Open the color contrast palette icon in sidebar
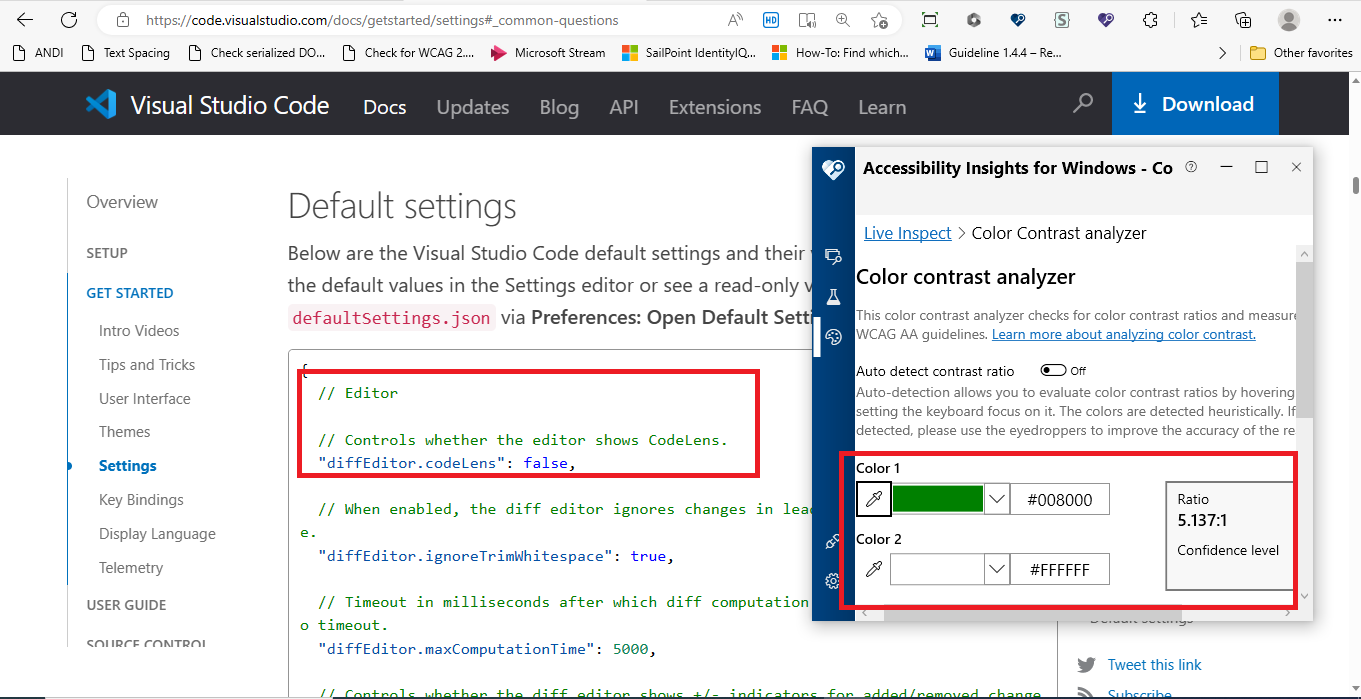 coord(833,337)
